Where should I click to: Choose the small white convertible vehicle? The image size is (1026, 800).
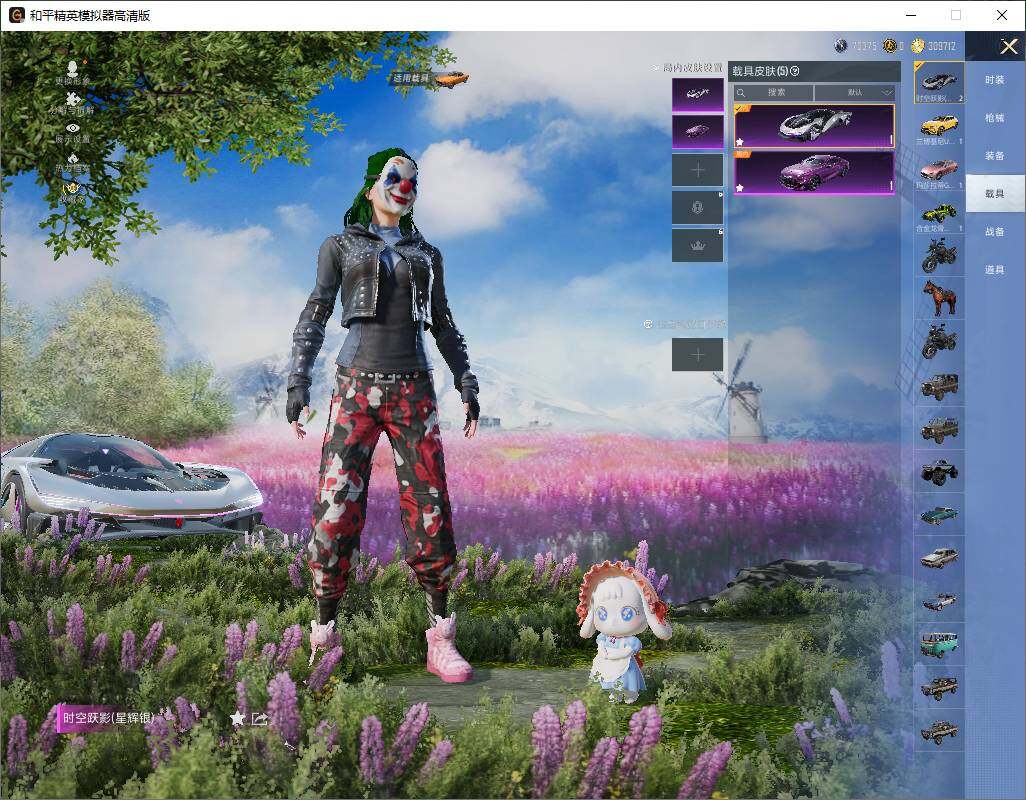click(x=939, y=601)
